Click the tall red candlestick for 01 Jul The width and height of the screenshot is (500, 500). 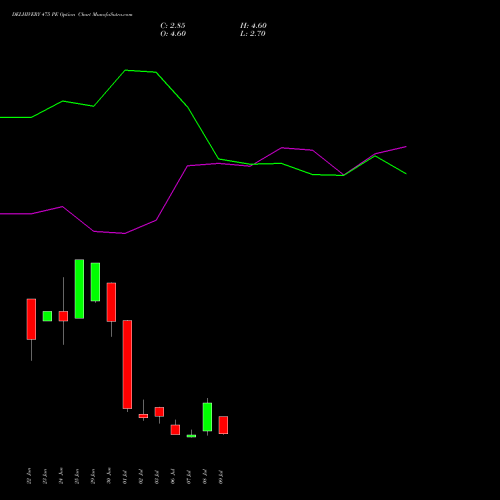point(127,364)
